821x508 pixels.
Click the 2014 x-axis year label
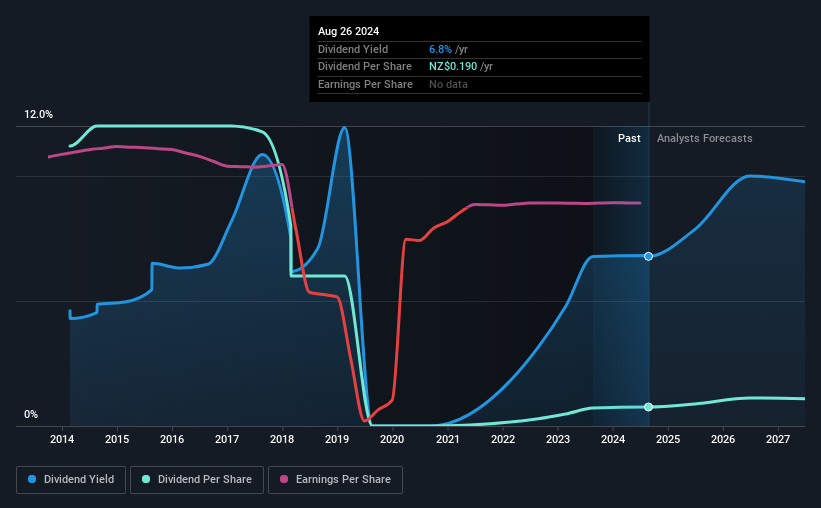[62, 439]
